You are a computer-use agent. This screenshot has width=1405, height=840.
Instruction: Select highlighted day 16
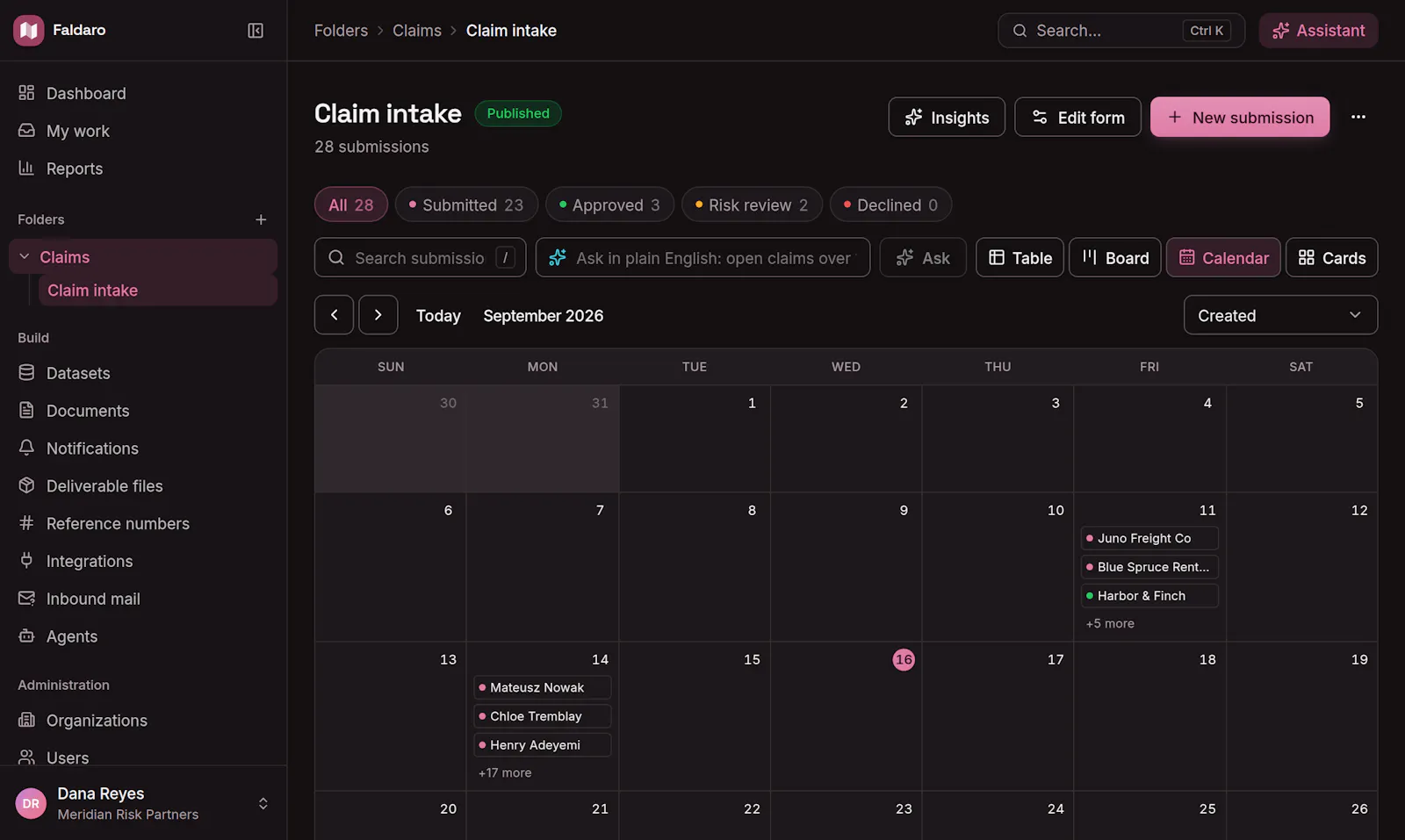tap(904, 659)
